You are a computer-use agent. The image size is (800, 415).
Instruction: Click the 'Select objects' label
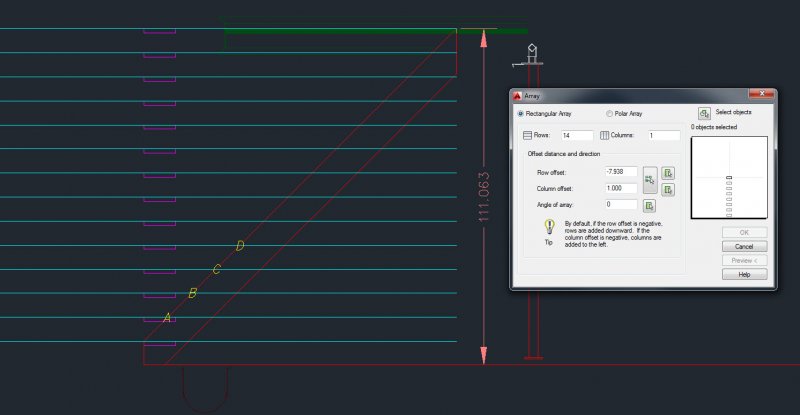point(733,112)
